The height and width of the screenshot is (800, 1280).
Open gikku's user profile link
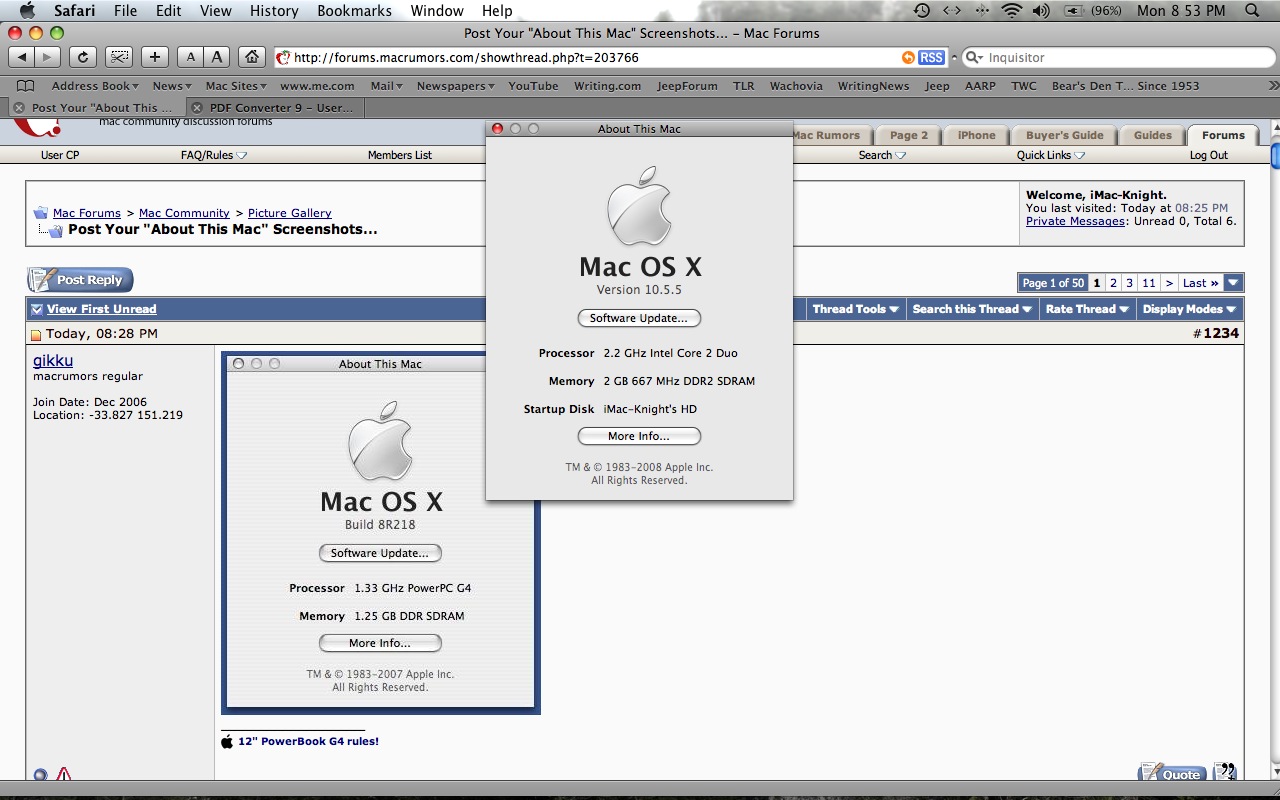click(x=53, y=360)
